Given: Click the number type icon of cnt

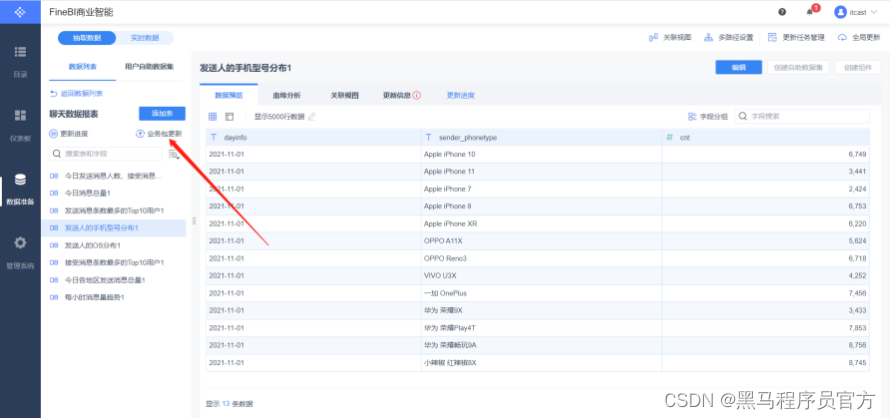Looking at the screenshot, I should tap(669, 138).
